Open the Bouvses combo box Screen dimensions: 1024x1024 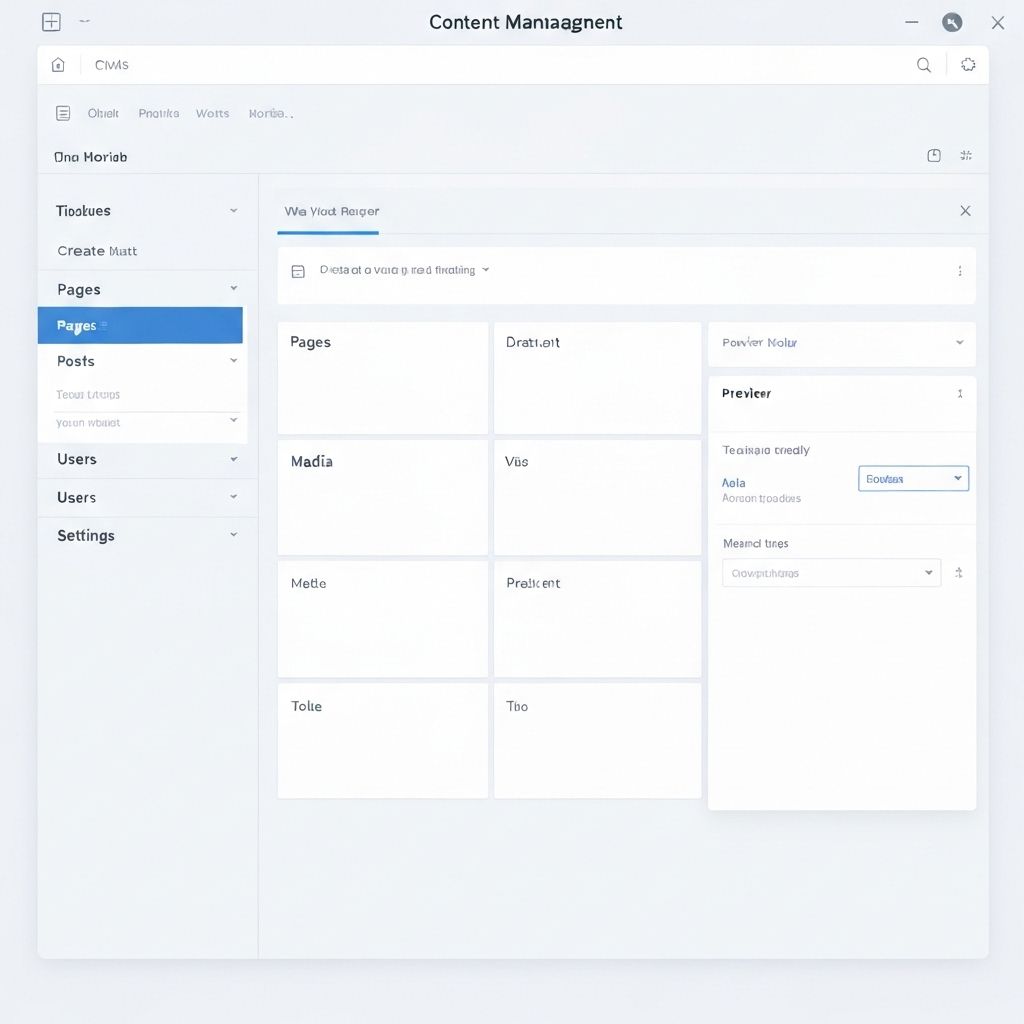(x=912, y=478)
